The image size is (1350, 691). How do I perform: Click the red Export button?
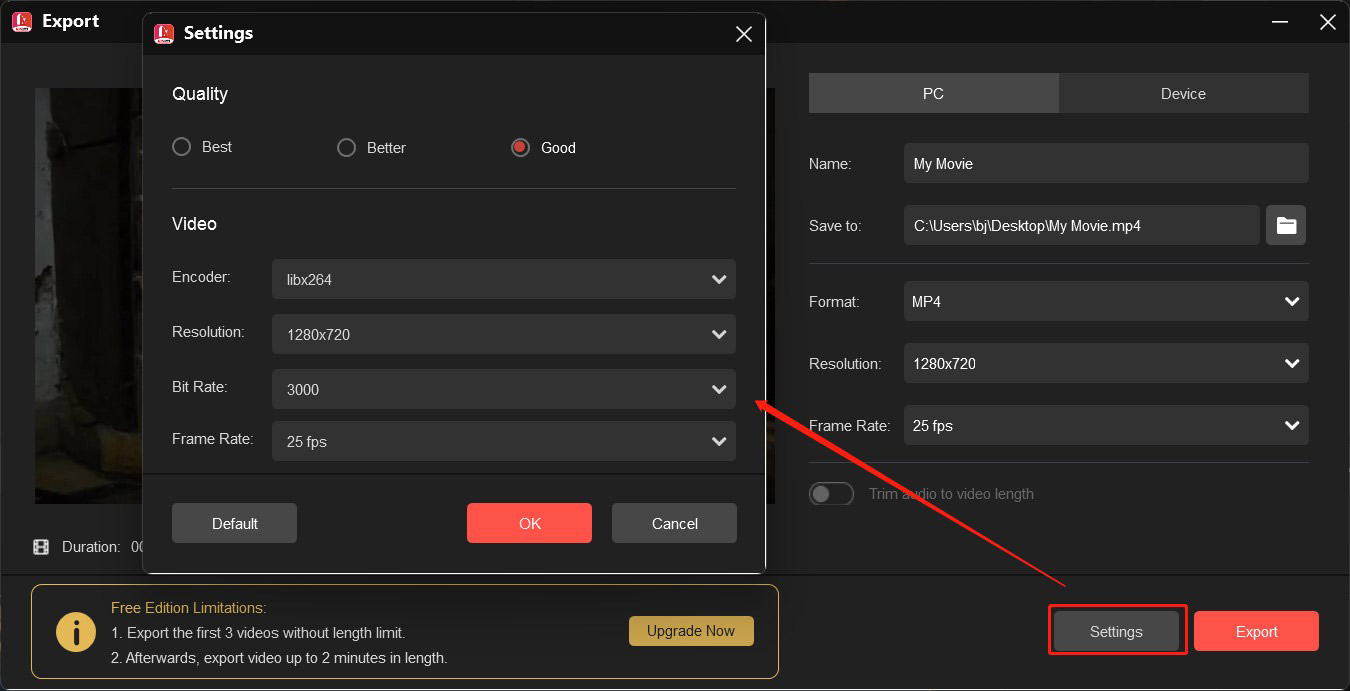click(x=1256, y=631)
